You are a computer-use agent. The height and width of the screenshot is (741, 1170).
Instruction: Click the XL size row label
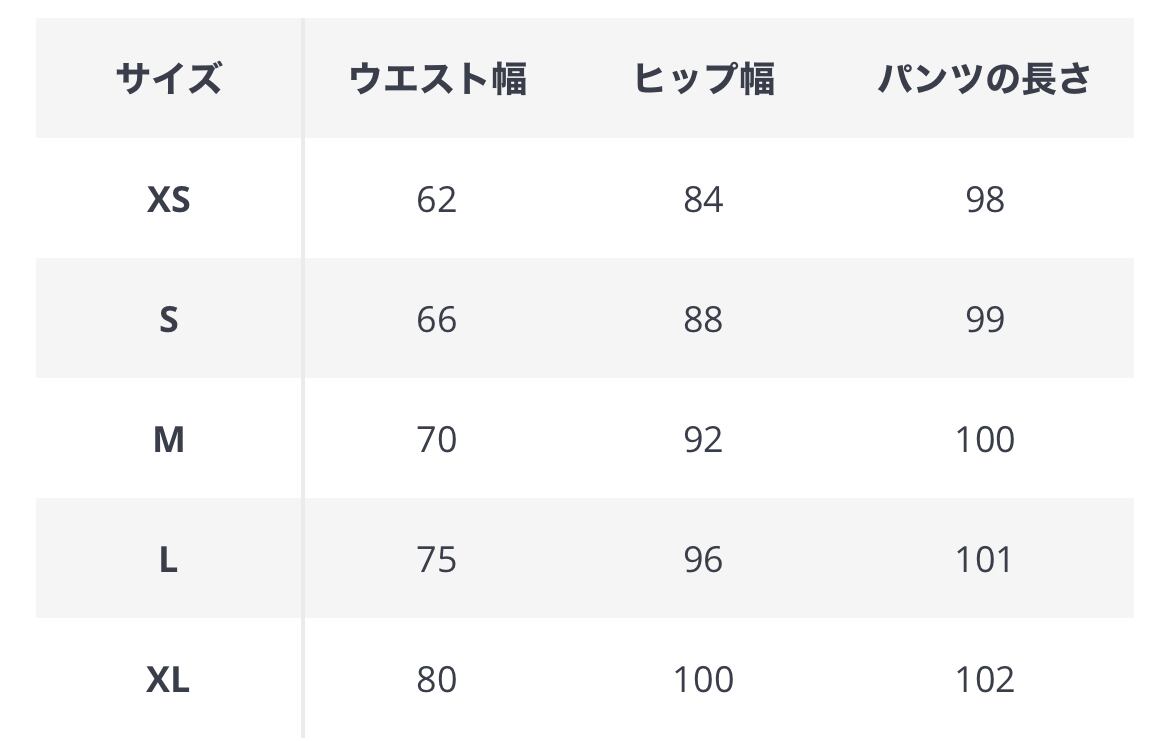(168, 680)
